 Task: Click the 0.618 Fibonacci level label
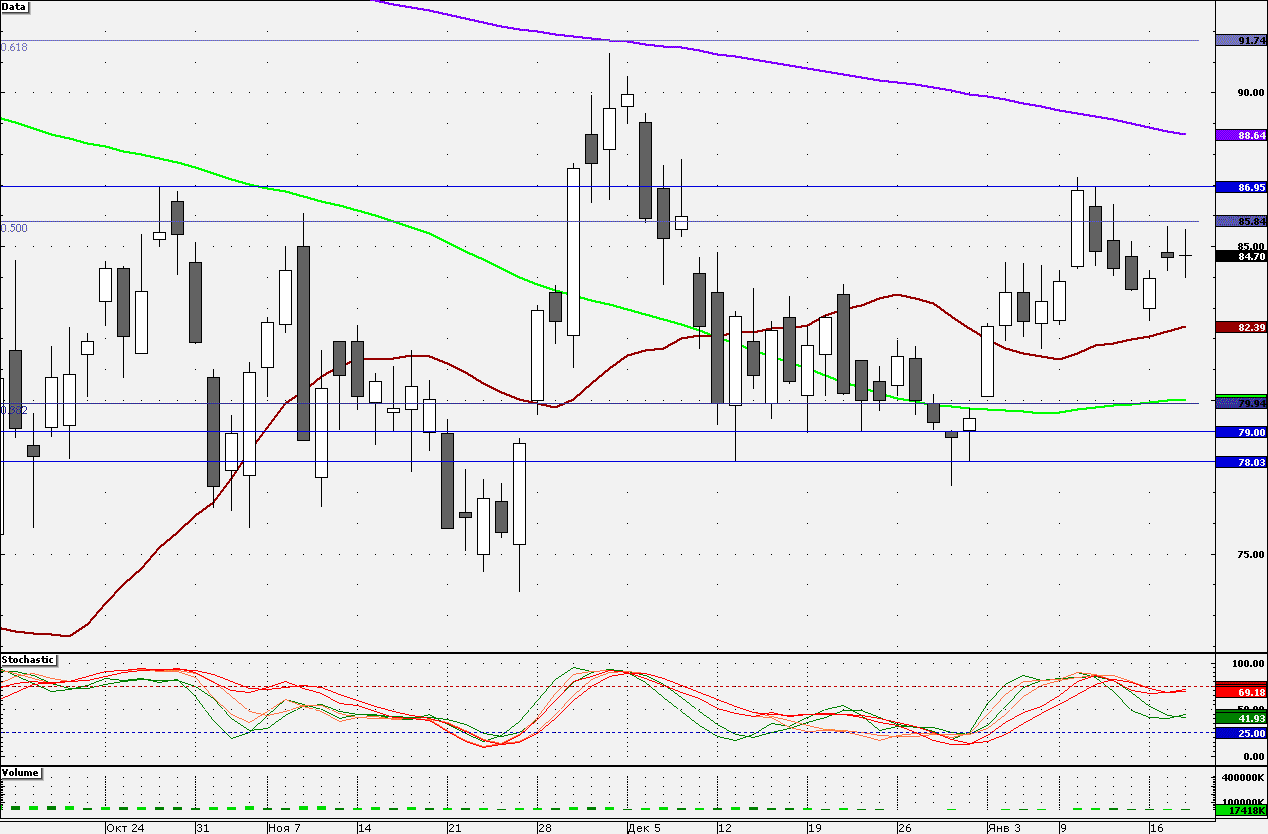(14, 48)
